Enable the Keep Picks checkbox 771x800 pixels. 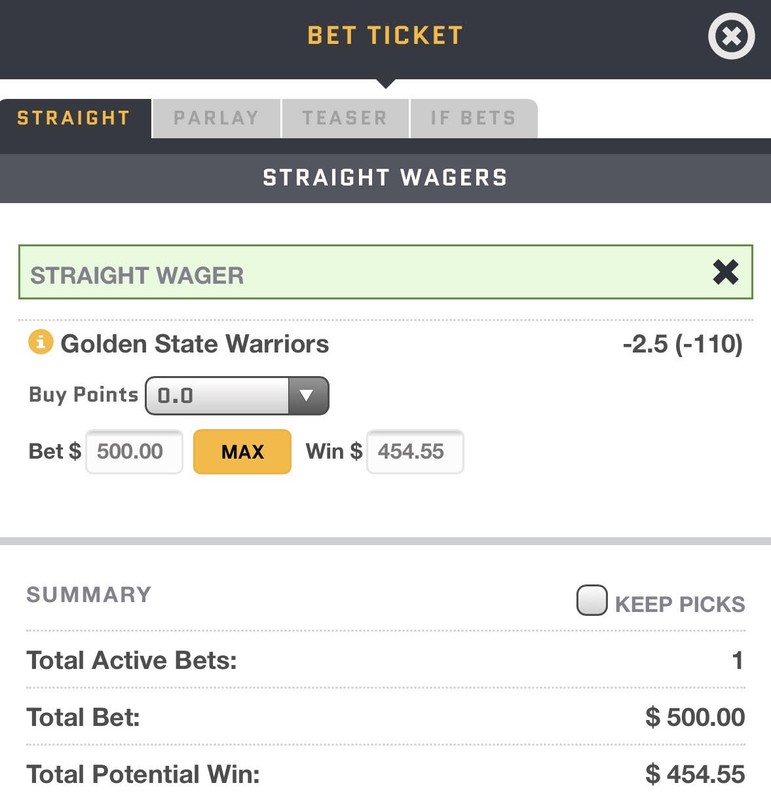(x=592, y=600)
